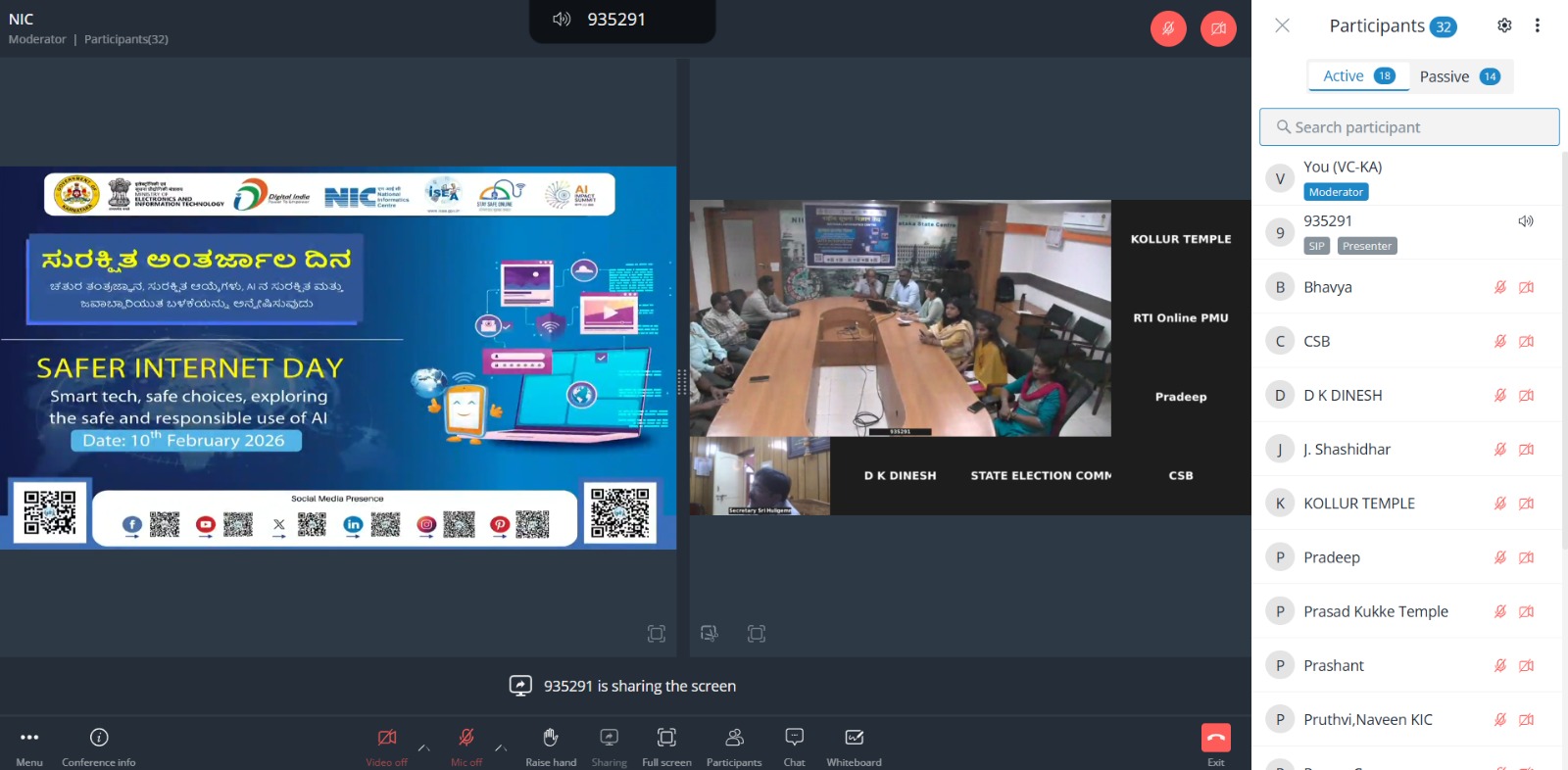Open participants panel settings gear
Image resolution: width=1568 pixels, height=770 pixels.
click(1504, 25)
